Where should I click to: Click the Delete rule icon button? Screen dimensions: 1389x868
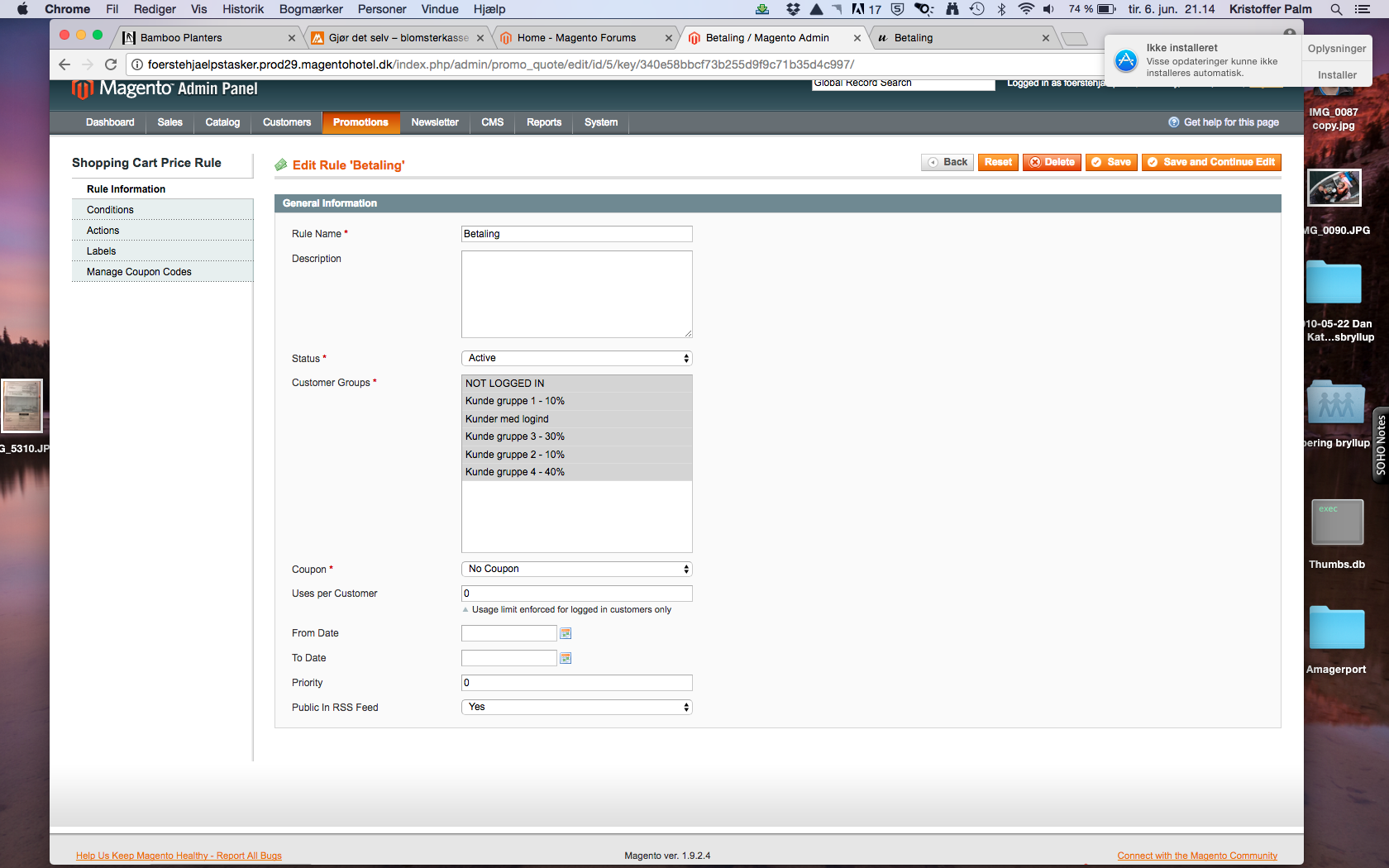point(1036,162)
